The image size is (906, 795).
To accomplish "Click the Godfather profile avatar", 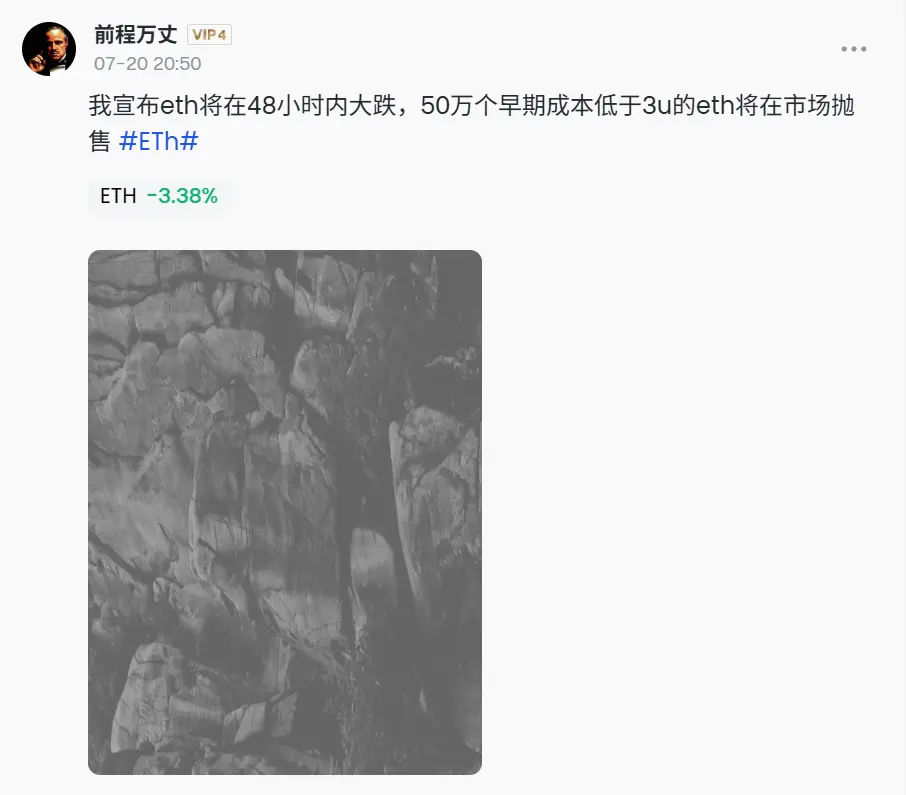I will point(49,49).
